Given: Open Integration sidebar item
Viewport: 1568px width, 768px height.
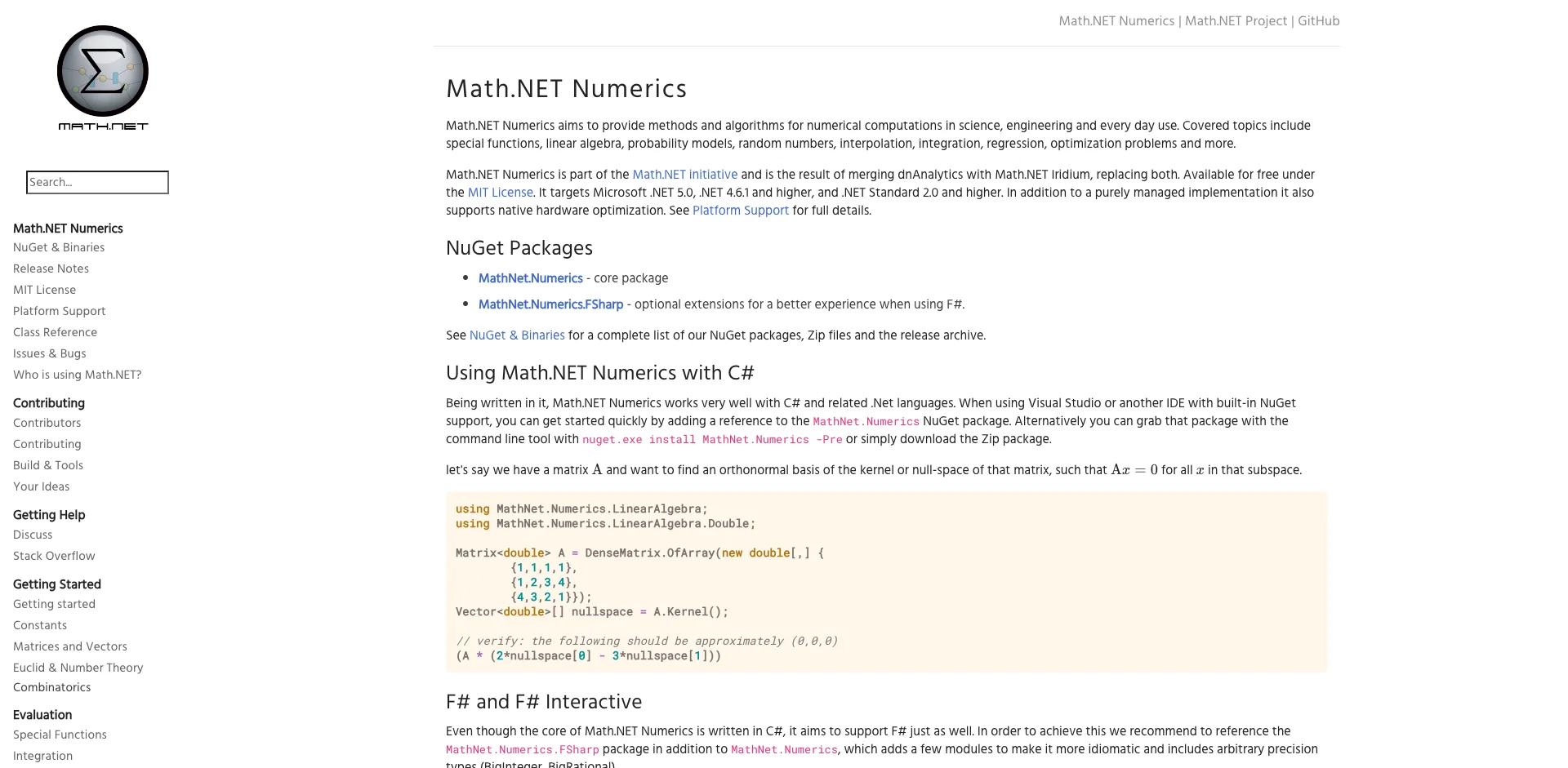Looking at the screenshot, I should 42,756.
